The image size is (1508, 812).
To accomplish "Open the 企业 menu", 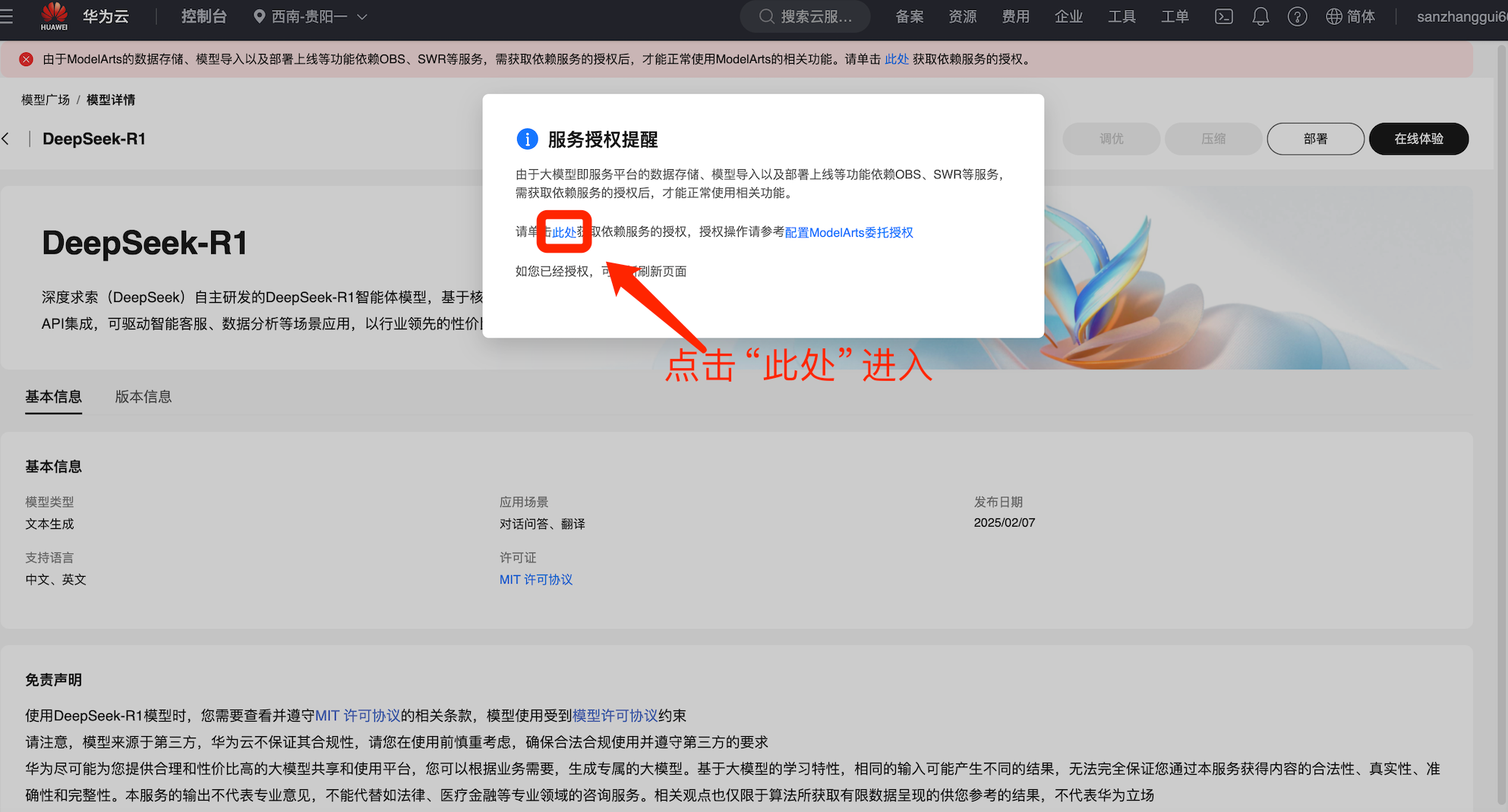I will click(1068, 17).
